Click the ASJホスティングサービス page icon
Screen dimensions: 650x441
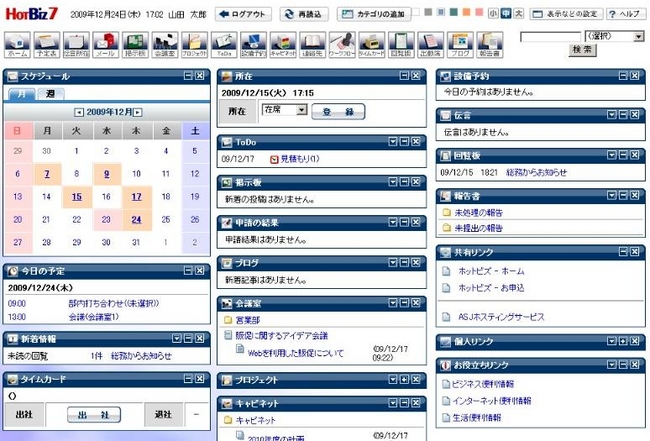pos(446,317)
